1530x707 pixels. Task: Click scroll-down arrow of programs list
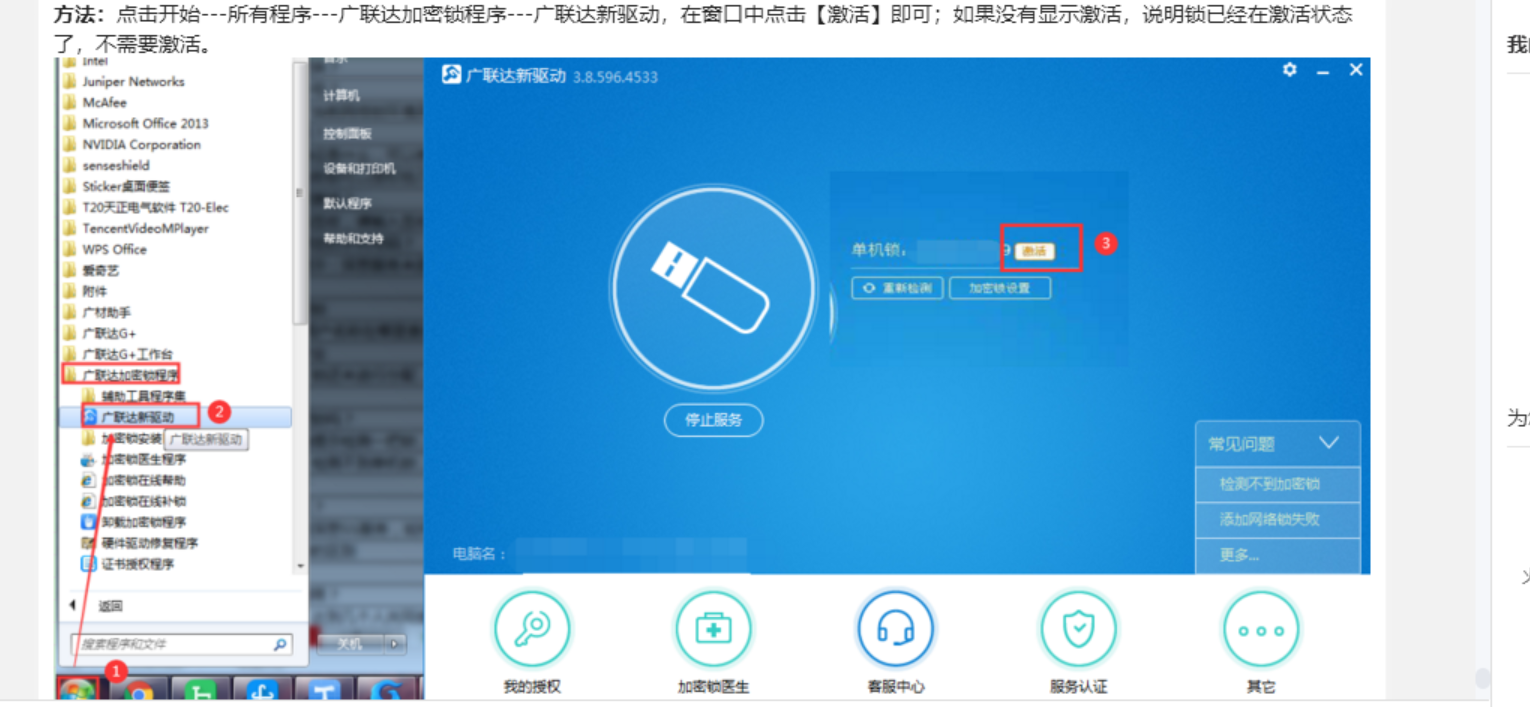[300, 566]
